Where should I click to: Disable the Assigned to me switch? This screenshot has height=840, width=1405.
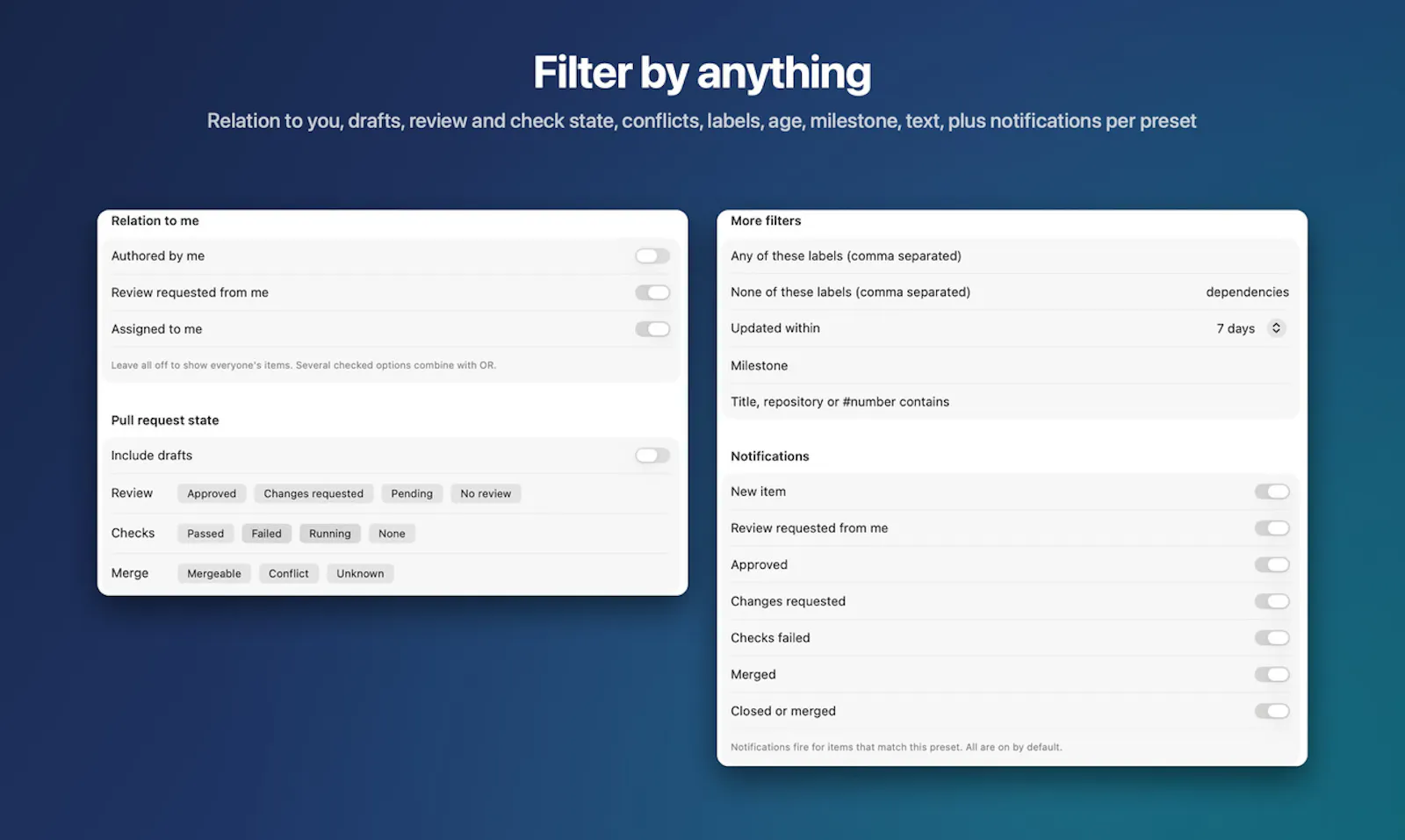[652, 329]
